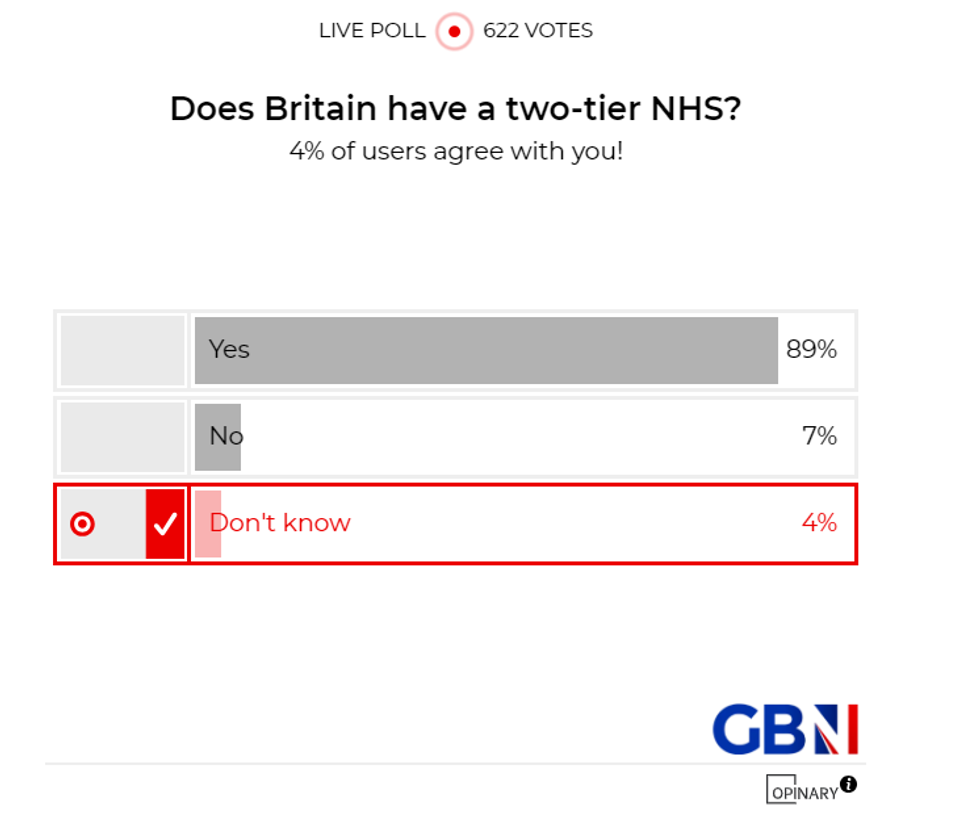The image size is (980, 838).
Task: Click the poll question headline text
Action: click(x=457, y=108)
